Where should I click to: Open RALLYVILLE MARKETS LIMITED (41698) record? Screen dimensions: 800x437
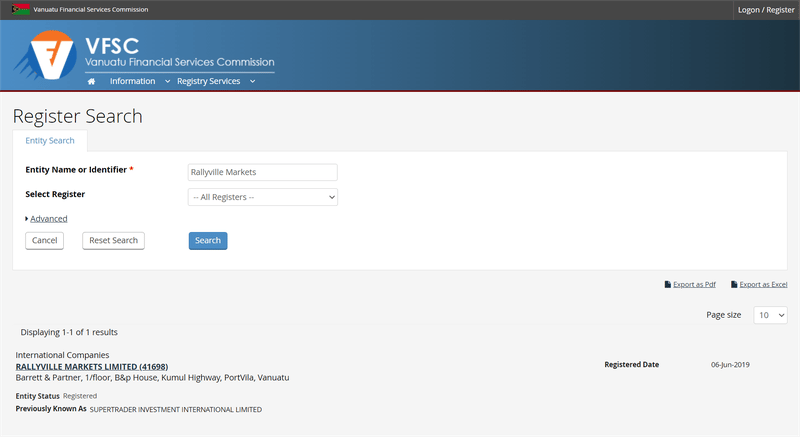[x=92, y=367]
